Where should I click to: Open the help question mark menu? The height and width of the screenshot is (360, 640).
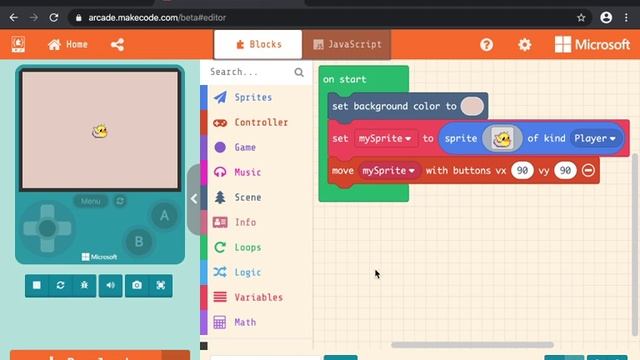[486, 44]
